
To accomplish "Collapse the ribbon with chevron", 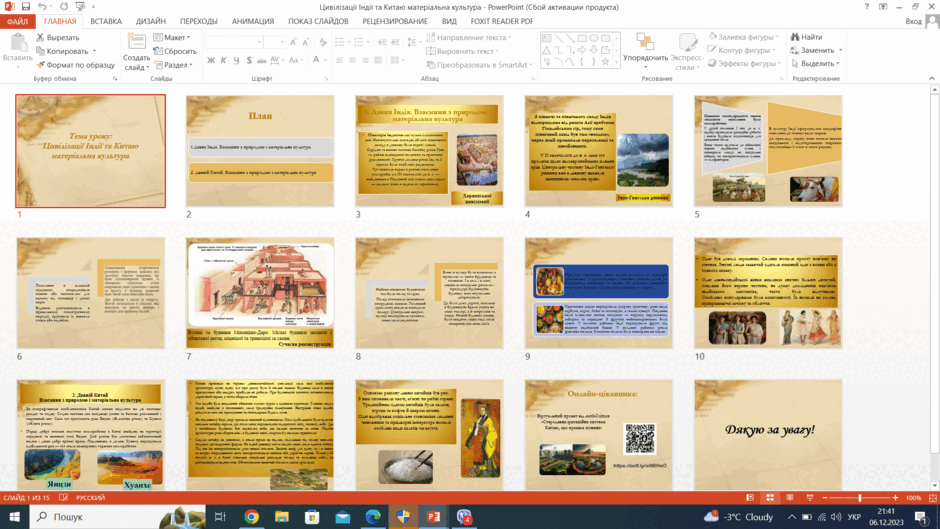I will [x=932, y=79].
